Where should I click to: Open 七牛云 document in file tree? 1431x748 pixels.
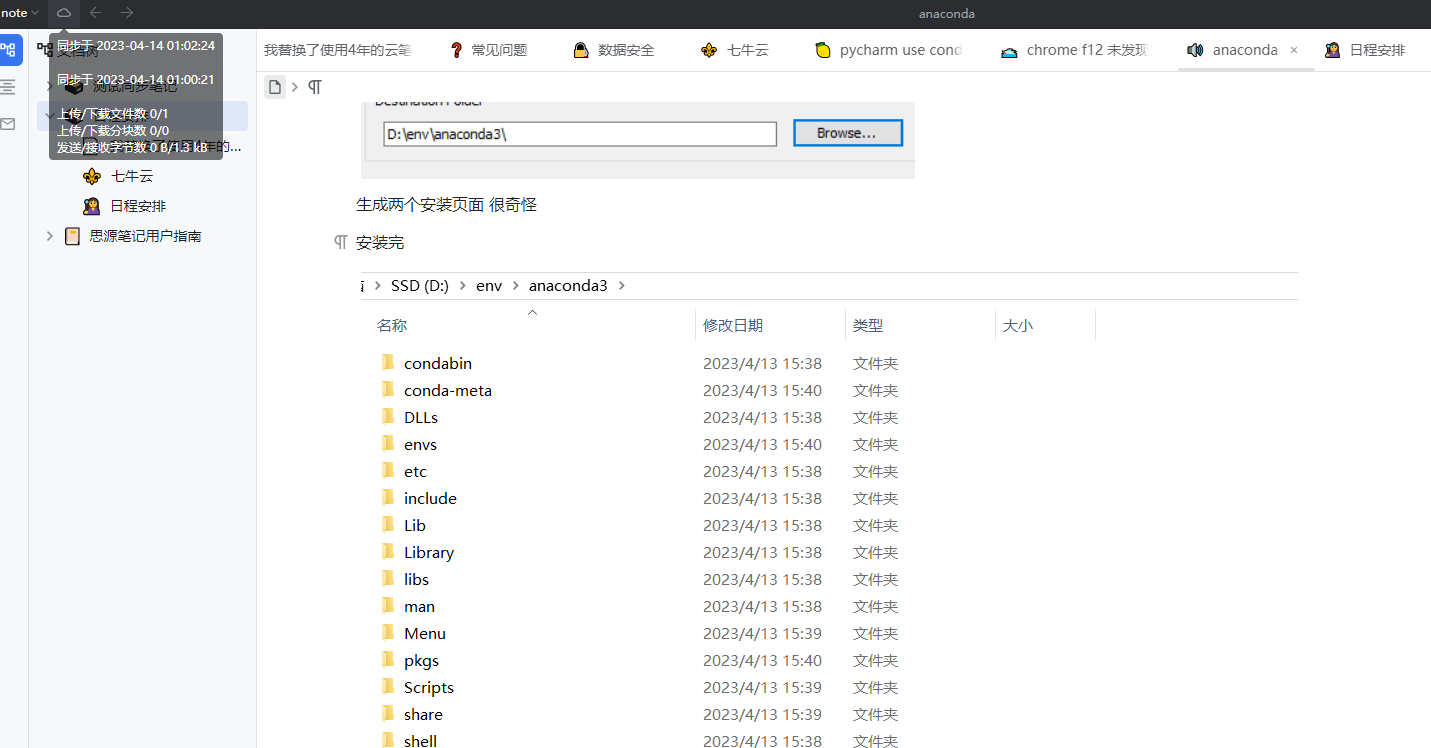(132, 176)
